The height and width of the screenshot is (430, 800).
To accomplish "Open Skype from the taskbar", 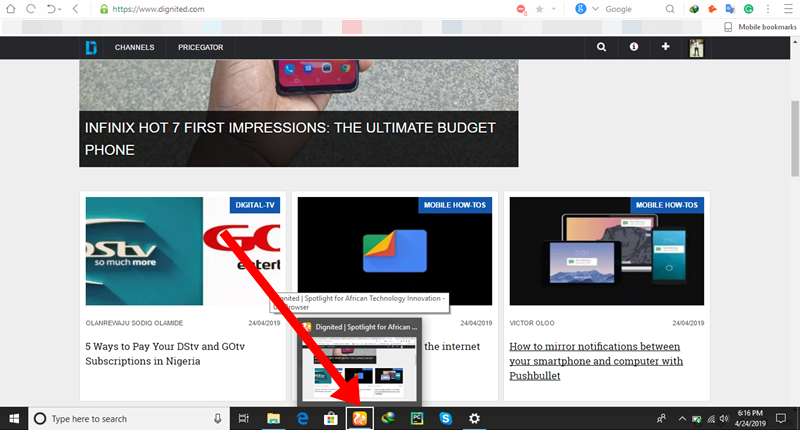I will [446, 419].
